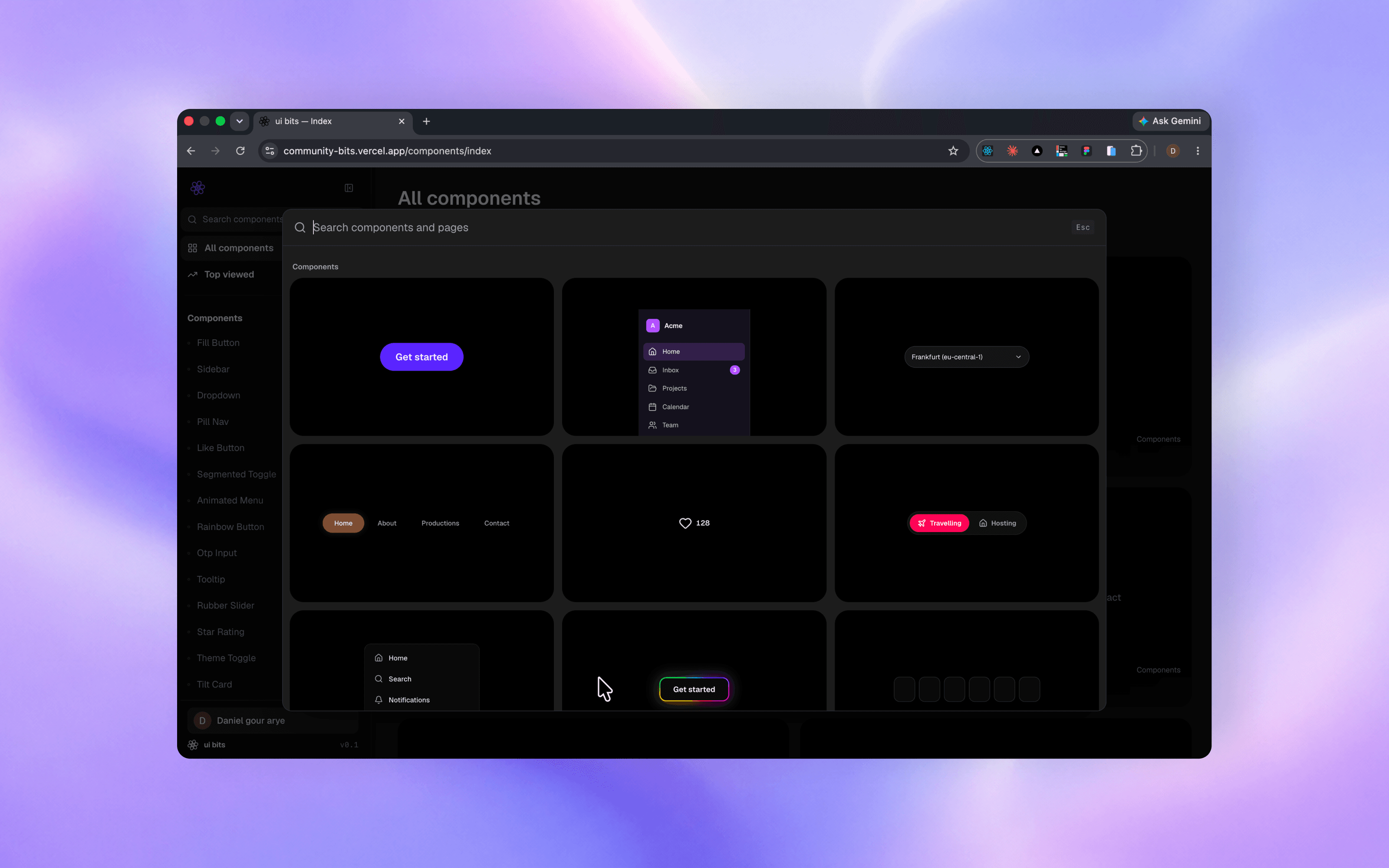Select About in the pill nav
1389x868 pixels.
click(387, 523)
